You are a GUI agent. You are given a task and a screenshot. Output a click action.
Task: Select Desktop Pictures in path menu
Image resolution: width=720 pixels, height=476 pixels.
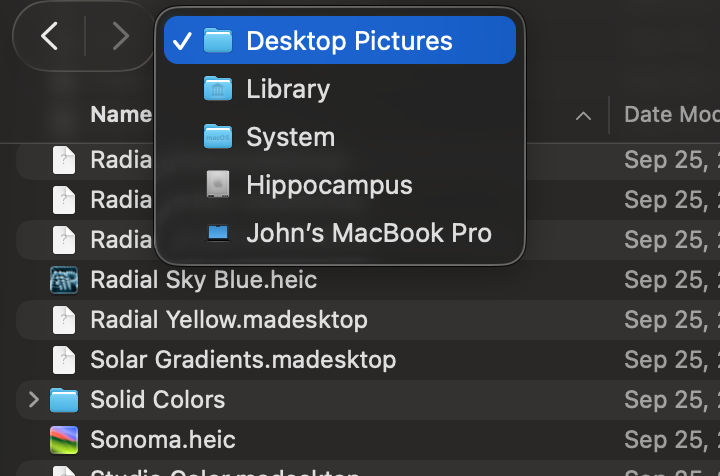point(349,41)
